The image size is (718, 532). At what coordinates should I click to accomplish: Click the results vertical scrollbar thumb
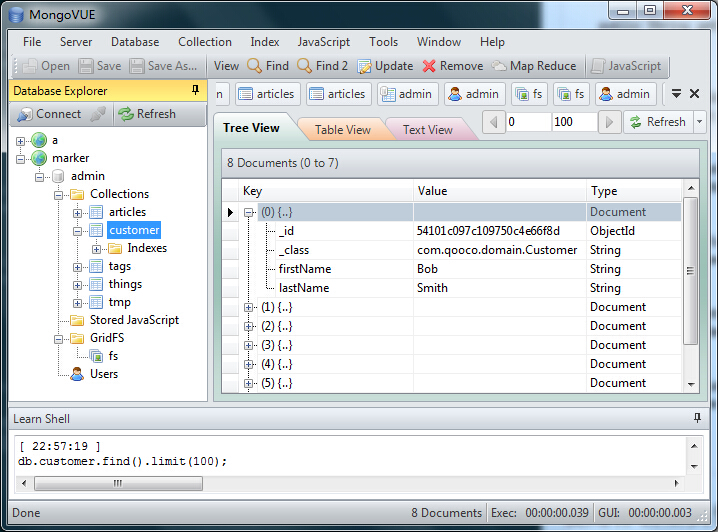click(x=690, y=271)
